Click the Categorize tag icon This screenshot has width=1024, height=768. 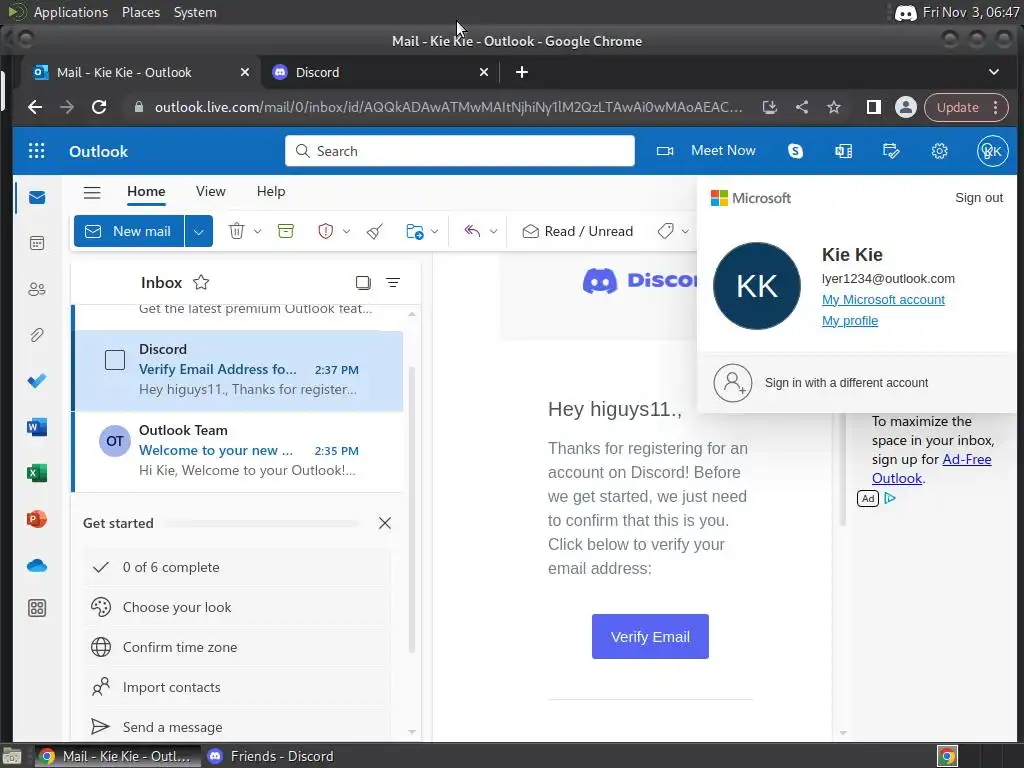[665, 231]
